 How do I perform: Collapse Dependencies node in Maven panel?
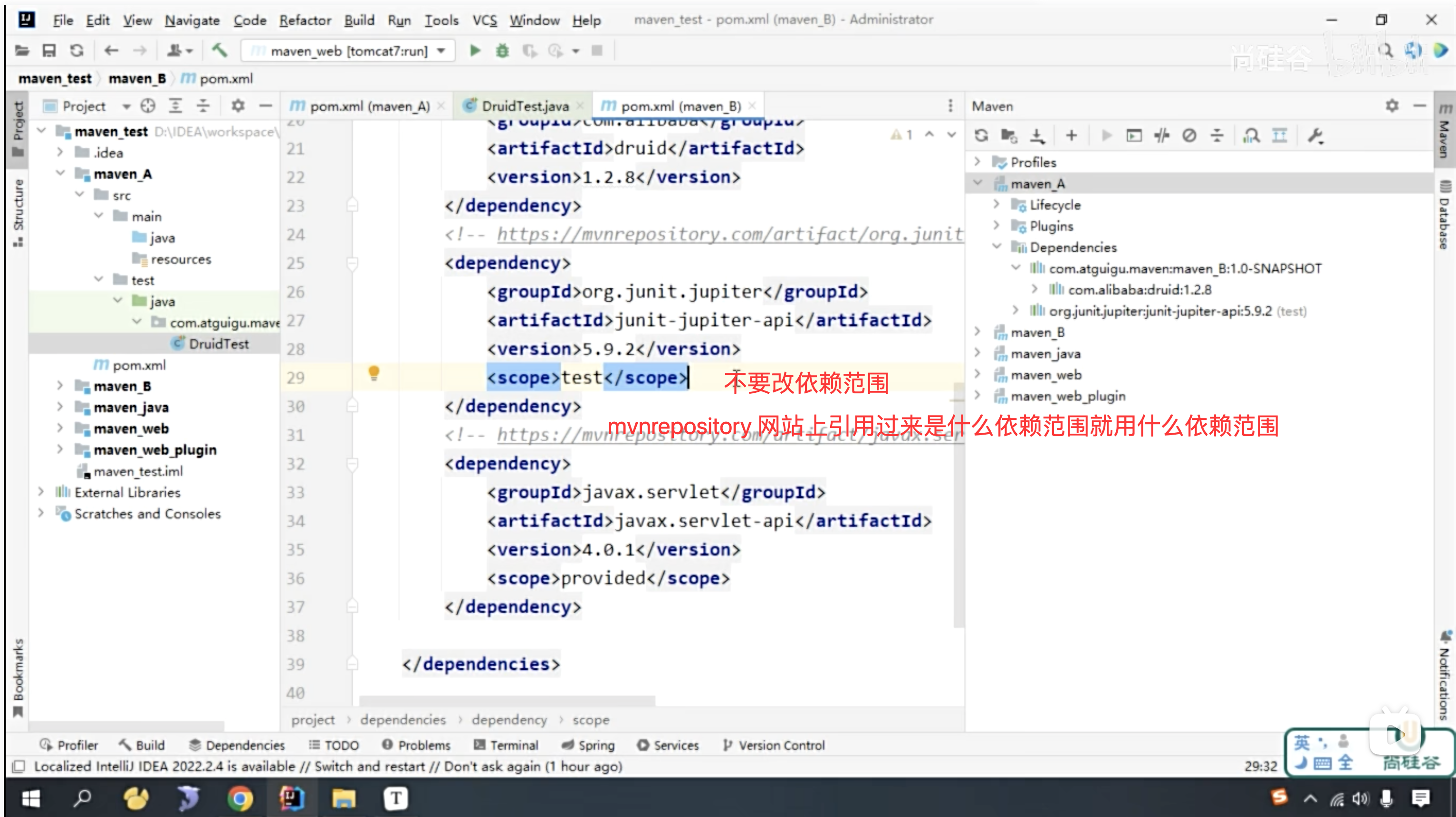click(997, 247)
